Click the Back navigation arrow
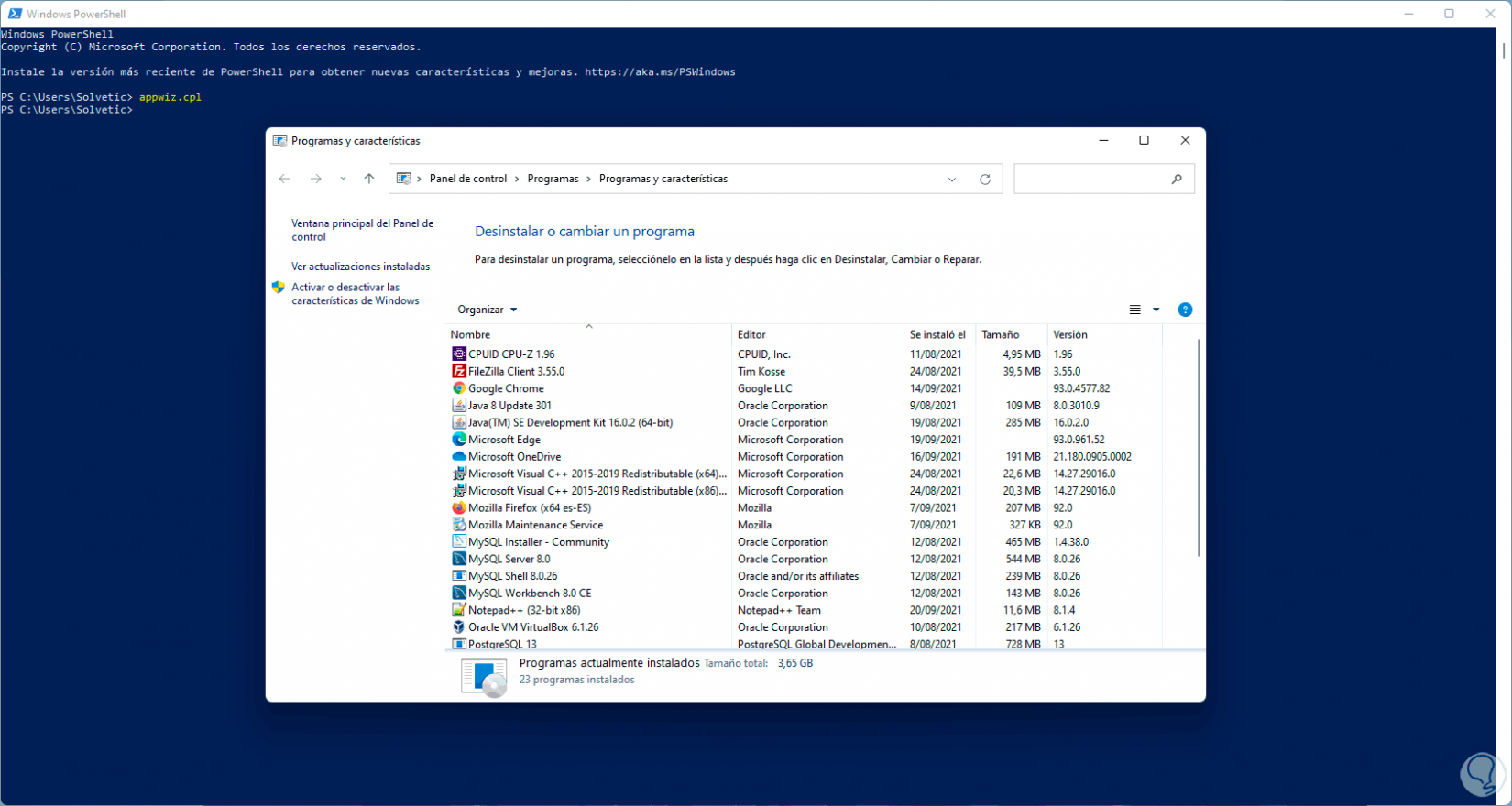1512x806 pixels. pos(284,179)
